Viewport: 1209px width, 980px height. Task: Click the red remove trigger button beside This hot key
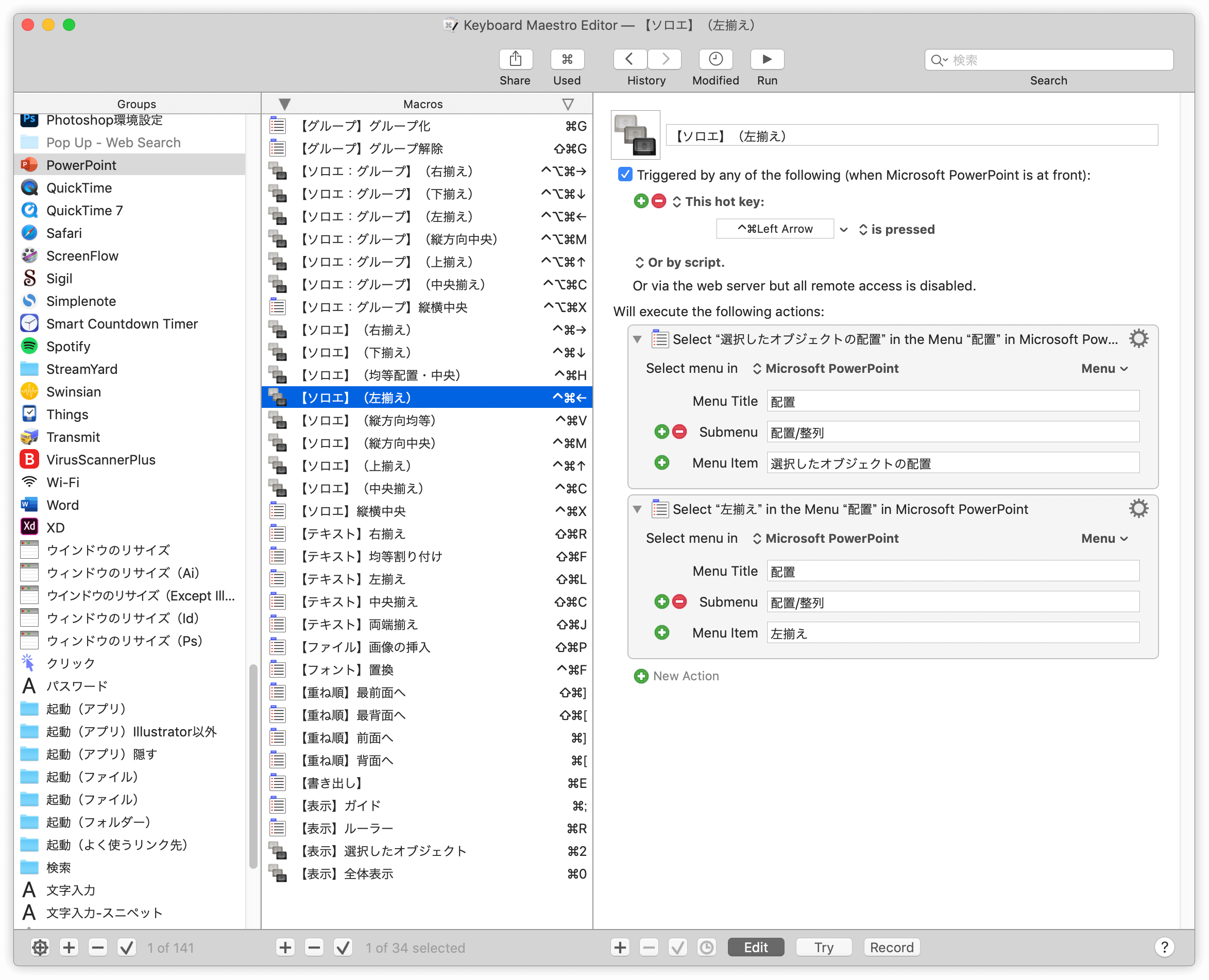pos(658,201)
